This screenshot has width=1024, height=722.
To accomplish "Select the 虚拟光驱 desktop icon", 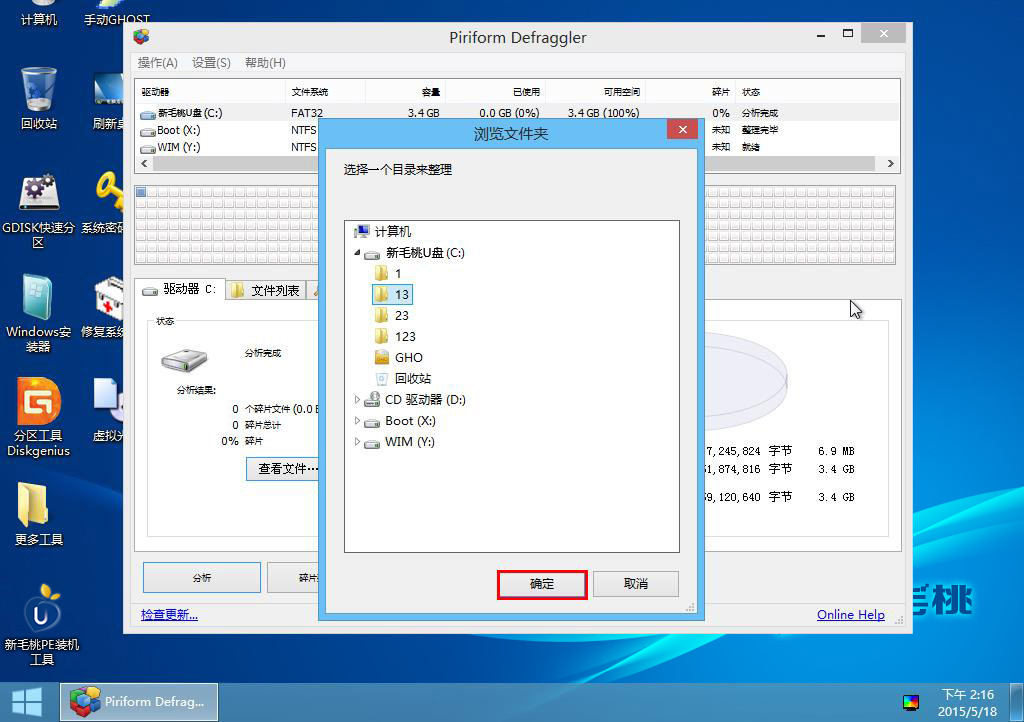I will pos(107,410).
